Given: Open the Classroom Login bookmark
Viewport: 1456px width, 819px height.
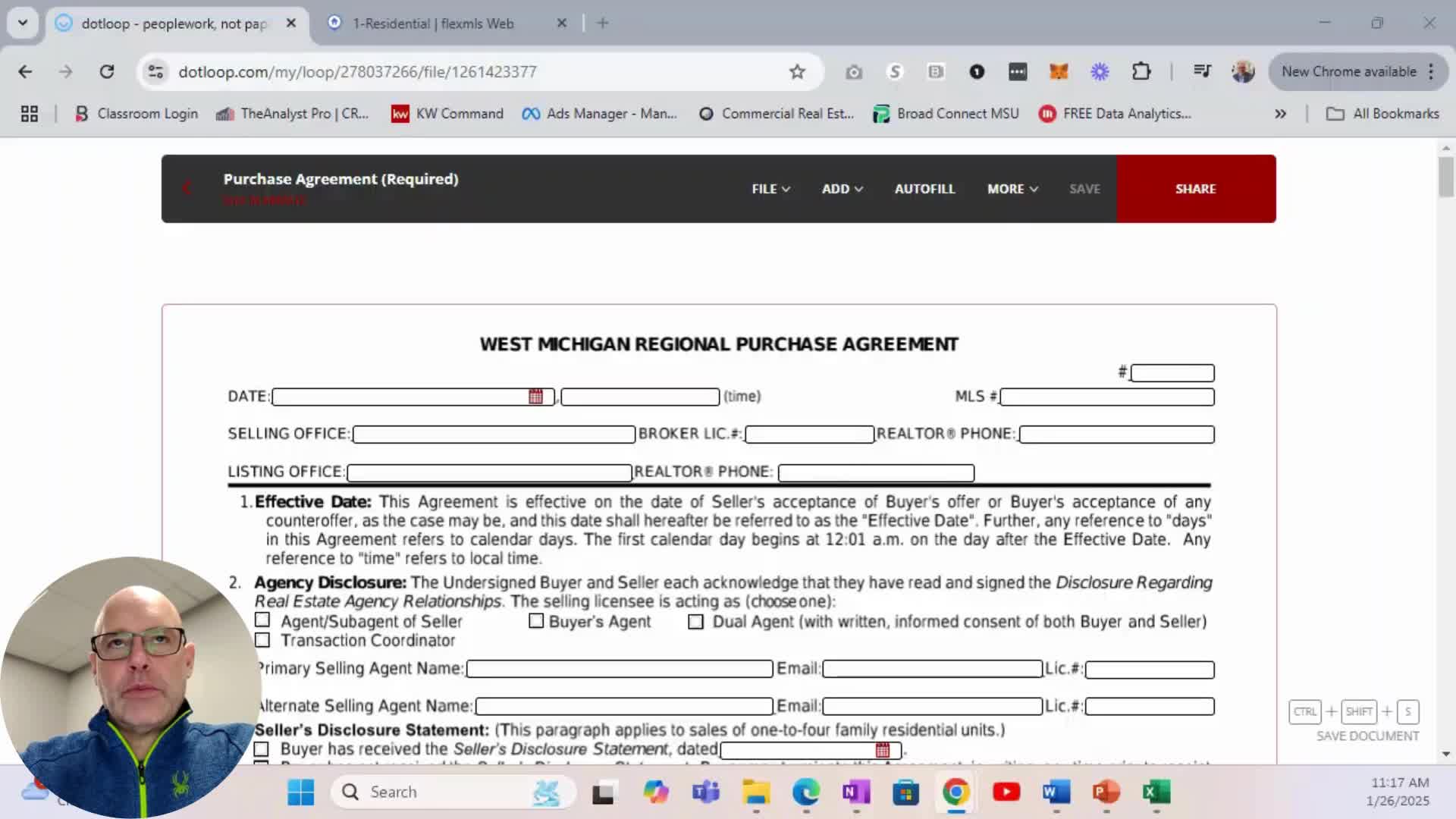Looking at the screenshot, I should [x=136, y=114].
